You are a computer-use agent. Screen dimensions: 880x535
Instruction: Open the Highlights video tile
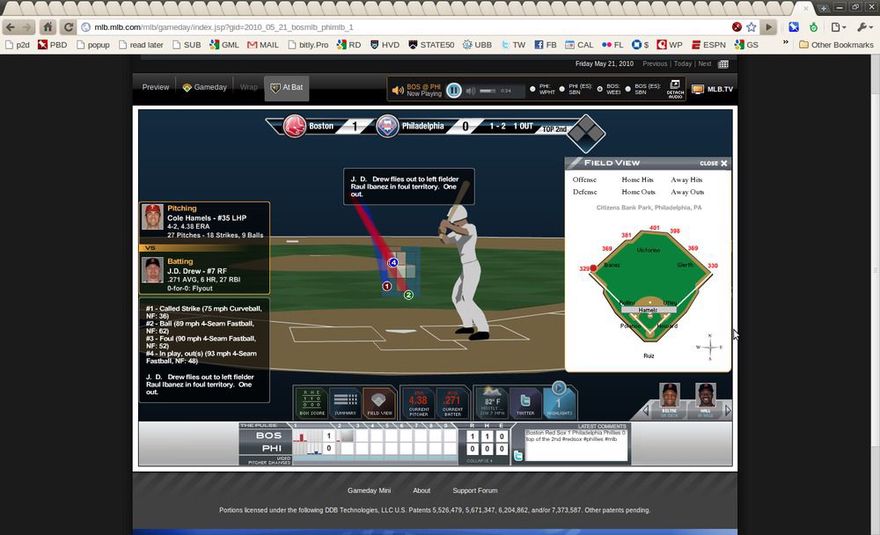(x=559, y=403)
